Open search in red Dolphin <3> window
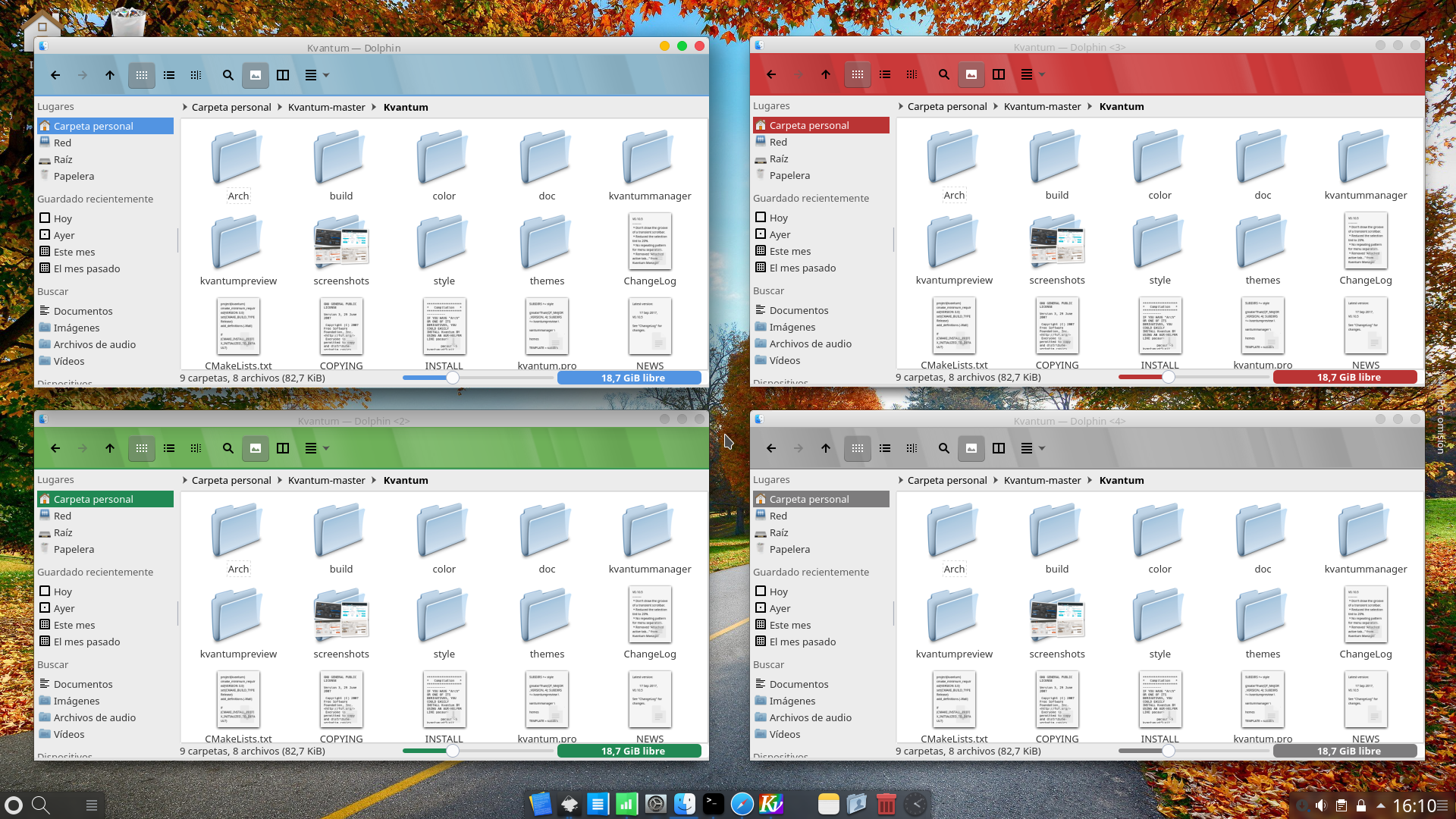 click(944, 74)
